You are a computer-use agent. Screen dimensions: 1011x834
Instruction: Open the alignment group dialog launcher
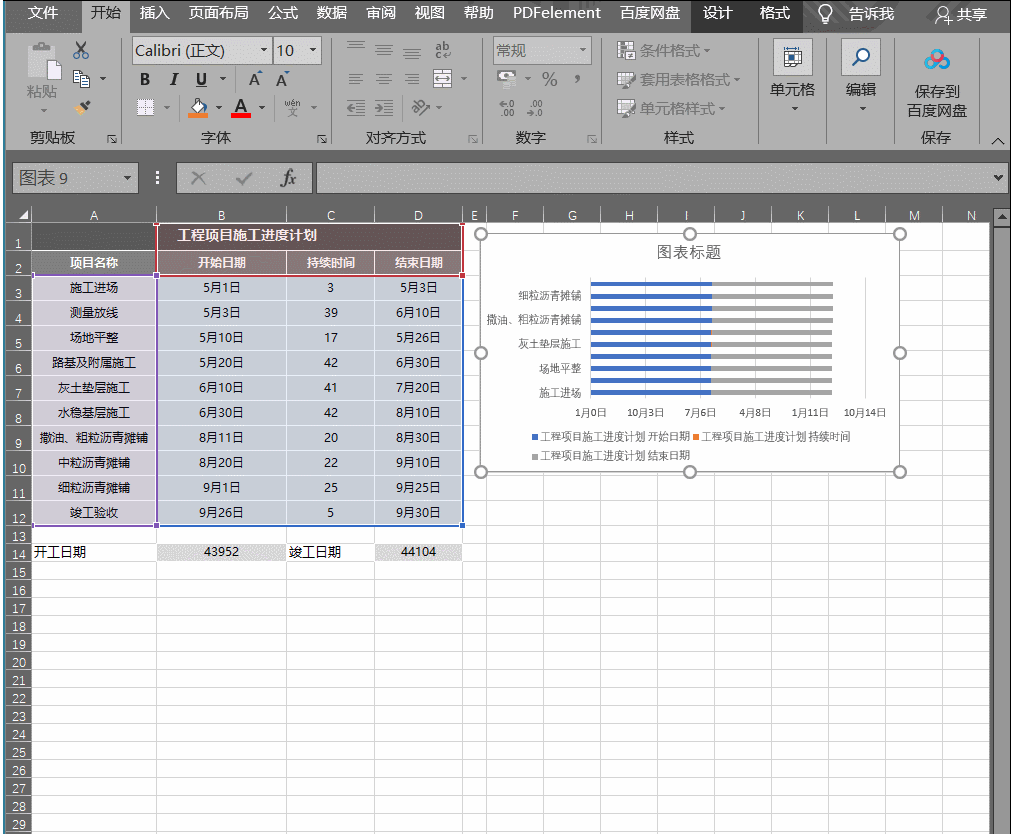point(473,139)
